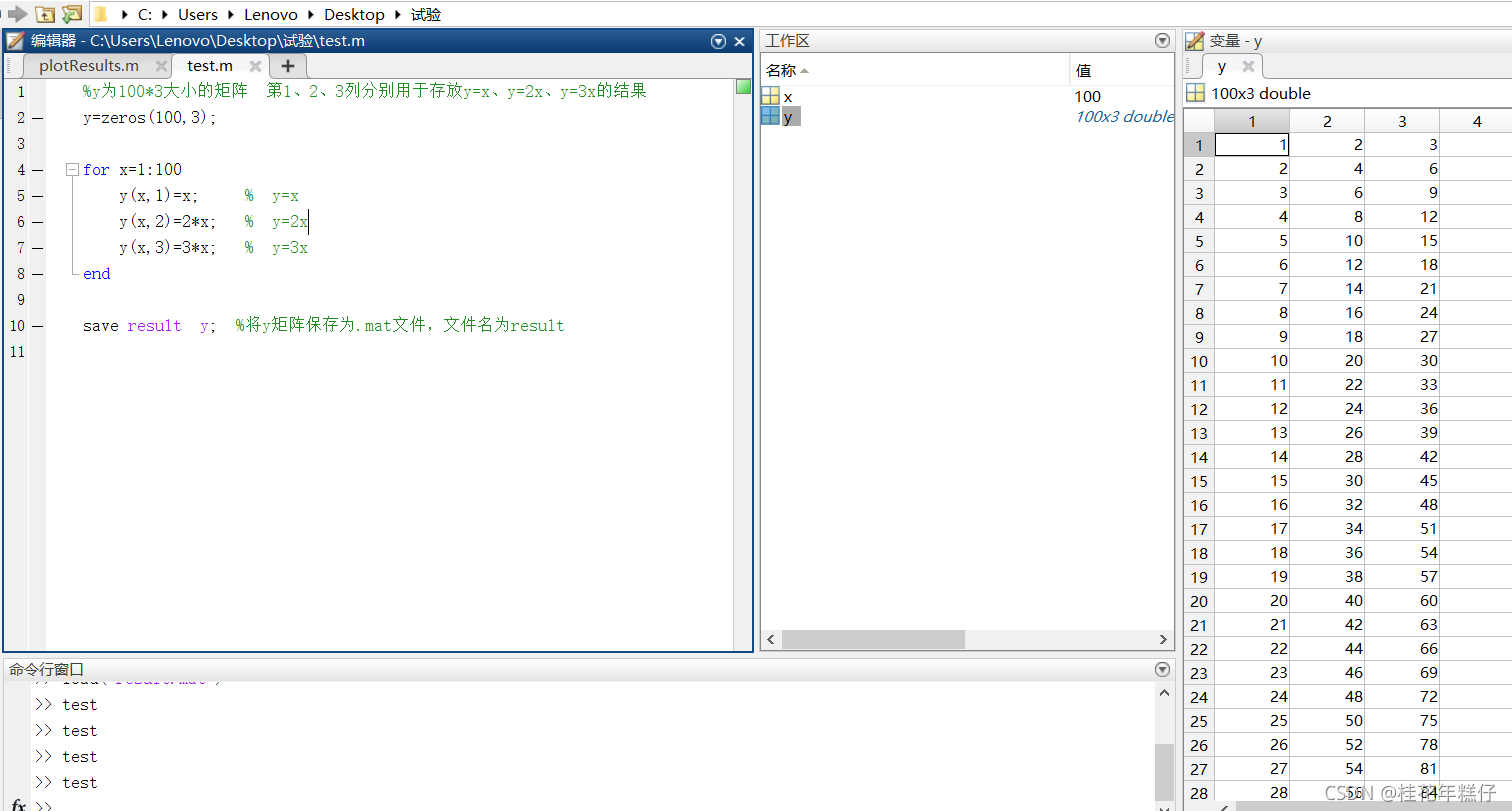This screenshot has width=1512, height=811.
Task: Select column 3 header in variable editor
Action: [x=1402, y=121]
